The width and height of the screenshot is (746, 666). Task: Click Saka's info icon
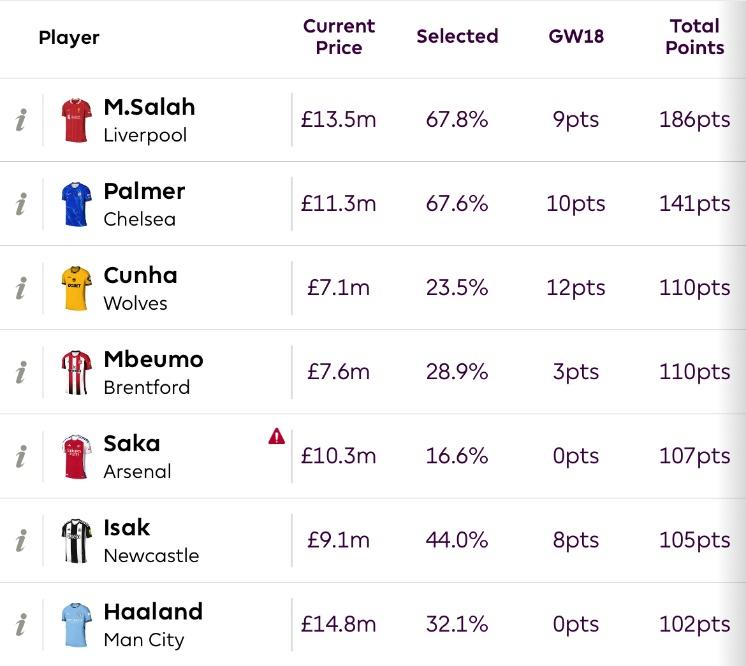coord(21,457)
